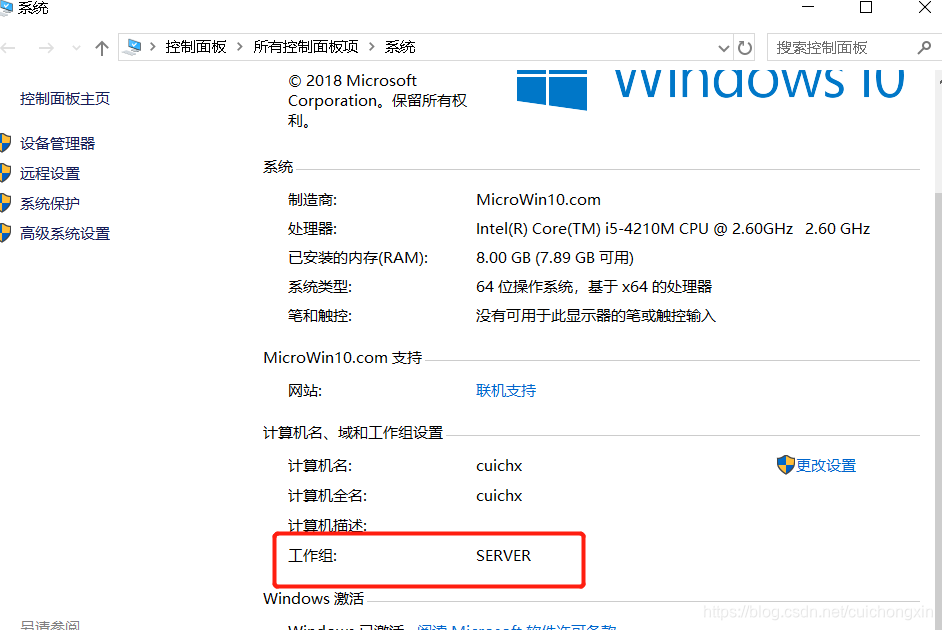The height and width of the screenshot is (630, 942).
Task: Click 更改设置 link
Action: point(826,465)
